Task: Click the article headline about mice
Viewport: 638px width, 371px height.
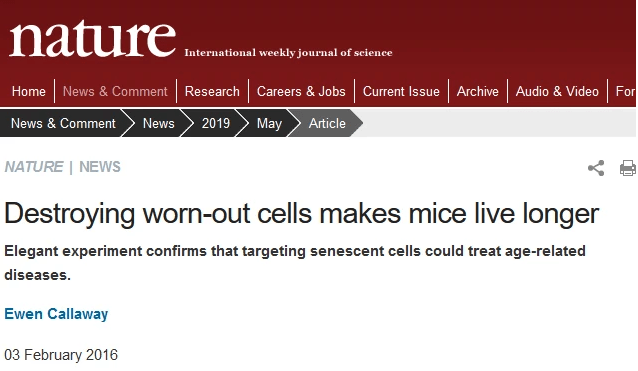Action: click(302, 213)
